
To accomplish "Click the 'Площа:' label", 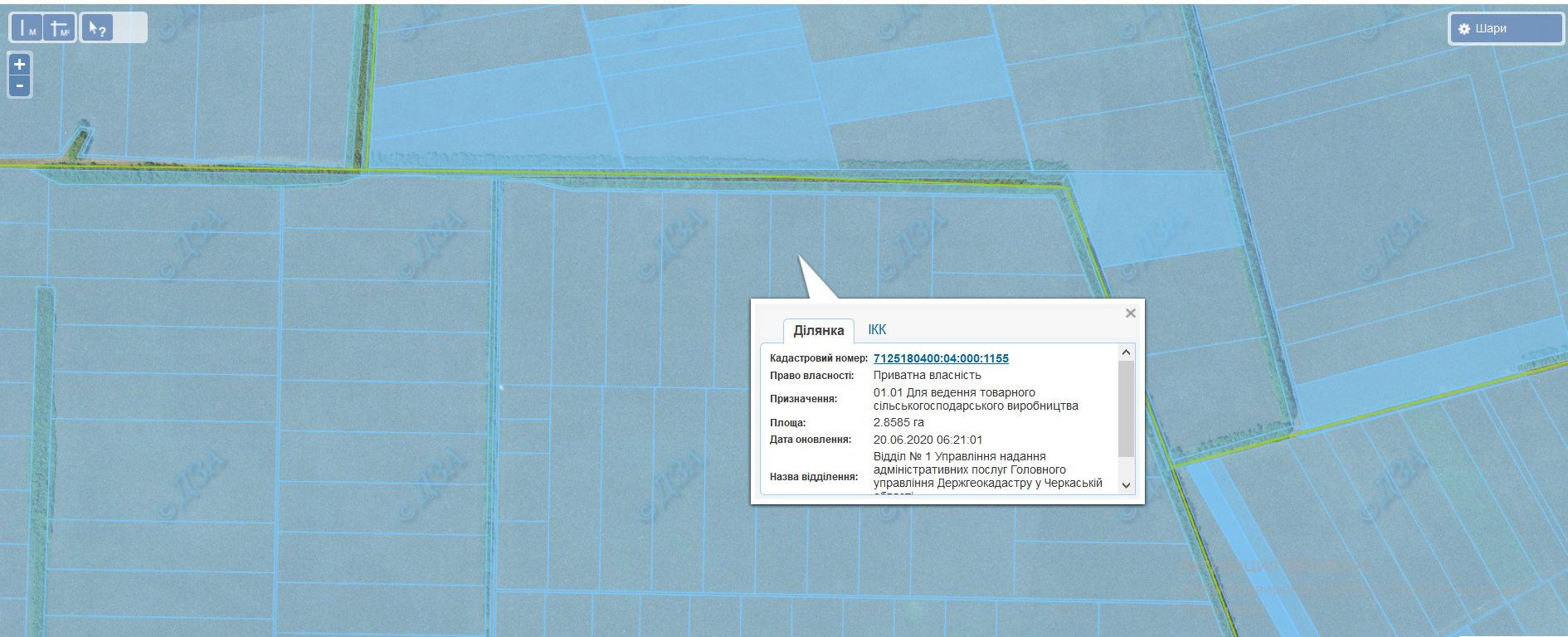I will point(787,423).
